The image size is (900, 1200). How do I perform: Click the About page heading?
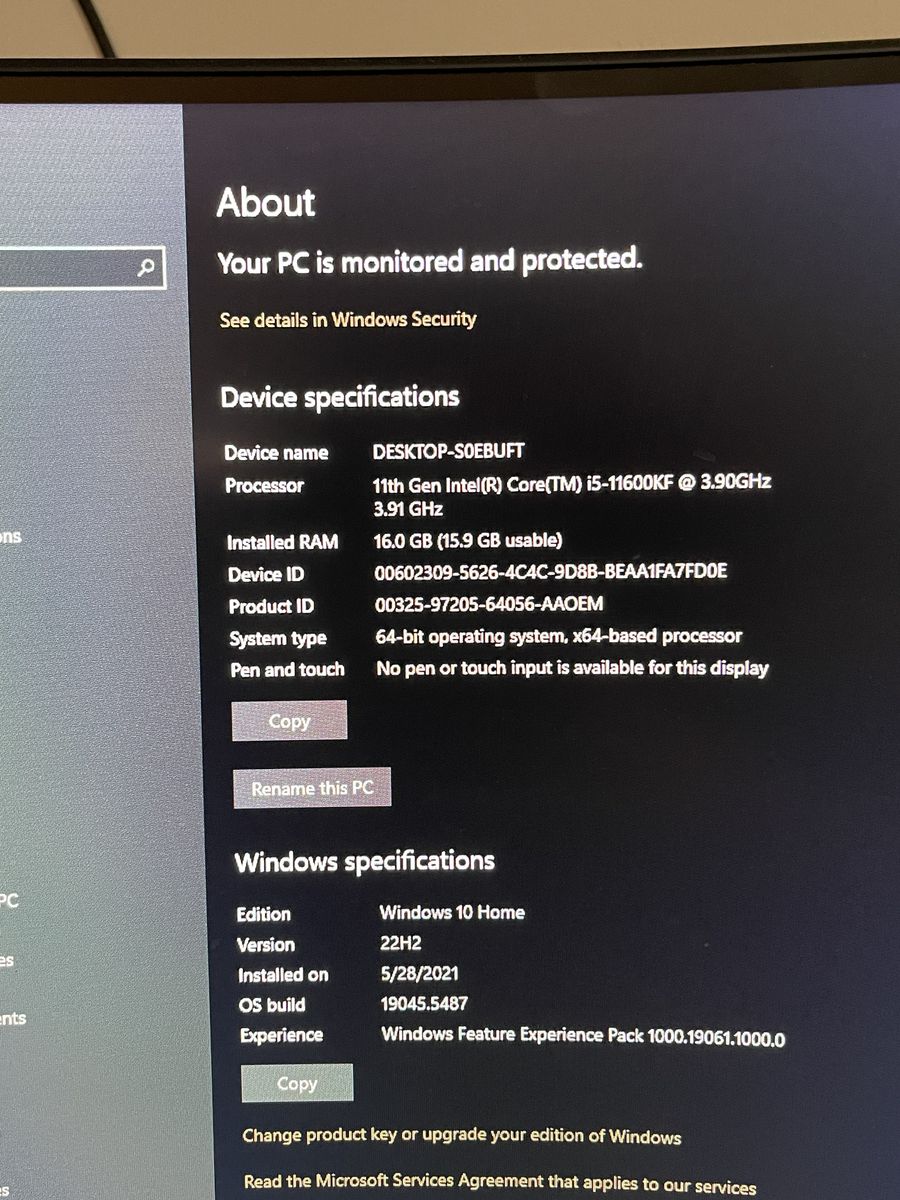pos(266,203)
